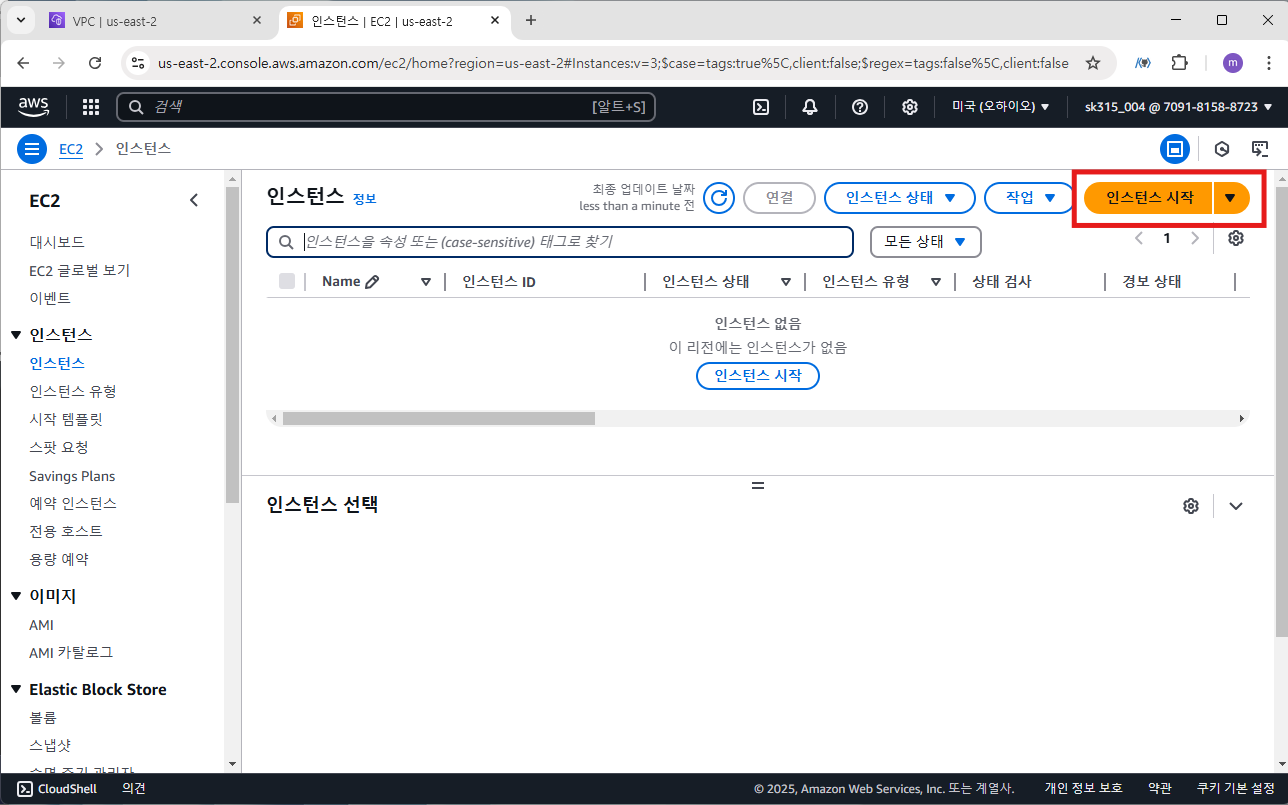
Task: Edit the Name column pencil icon
Action: (x=372, y=282)
